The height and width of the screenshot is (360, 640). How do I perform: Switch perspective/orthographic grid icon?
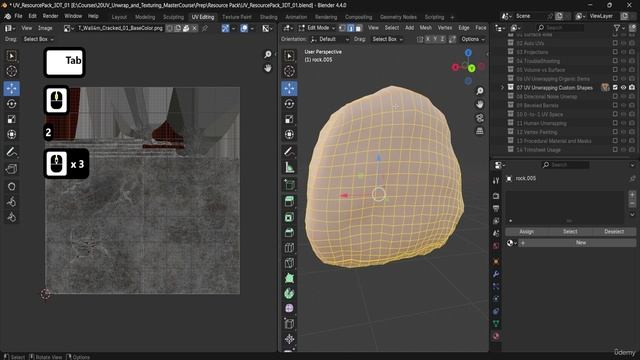coord(480,131)
